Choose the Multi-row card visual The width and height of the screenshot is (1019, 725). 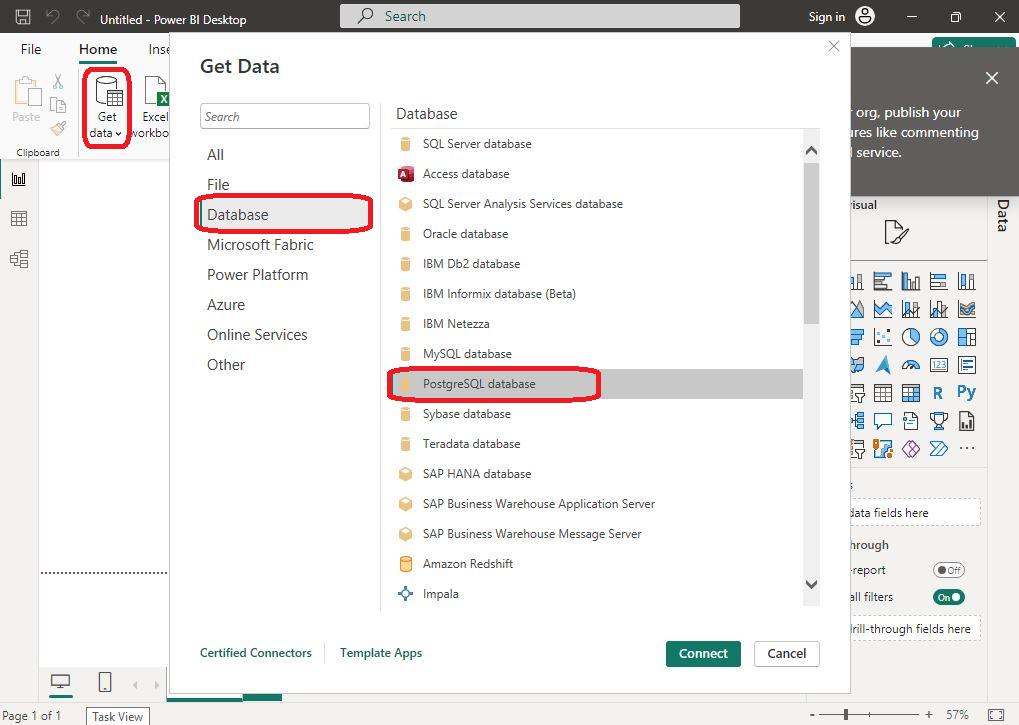966,365
